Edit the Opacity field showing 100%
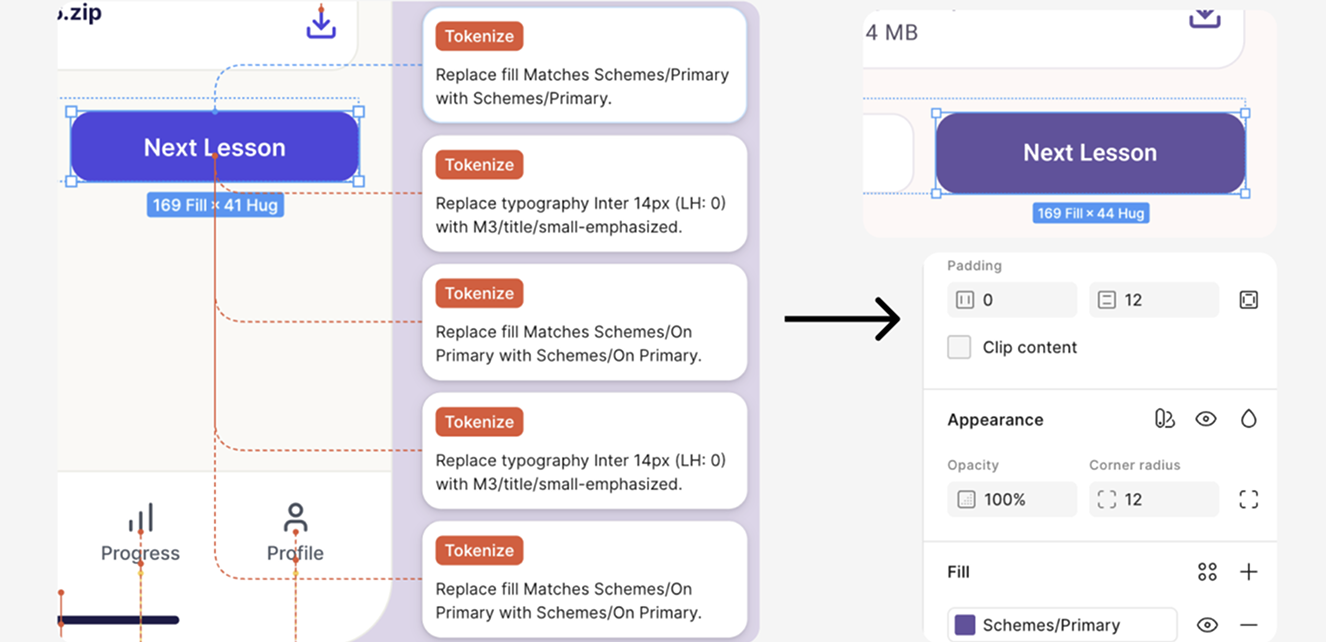Screen dimensions: 1326x642 1012,499
